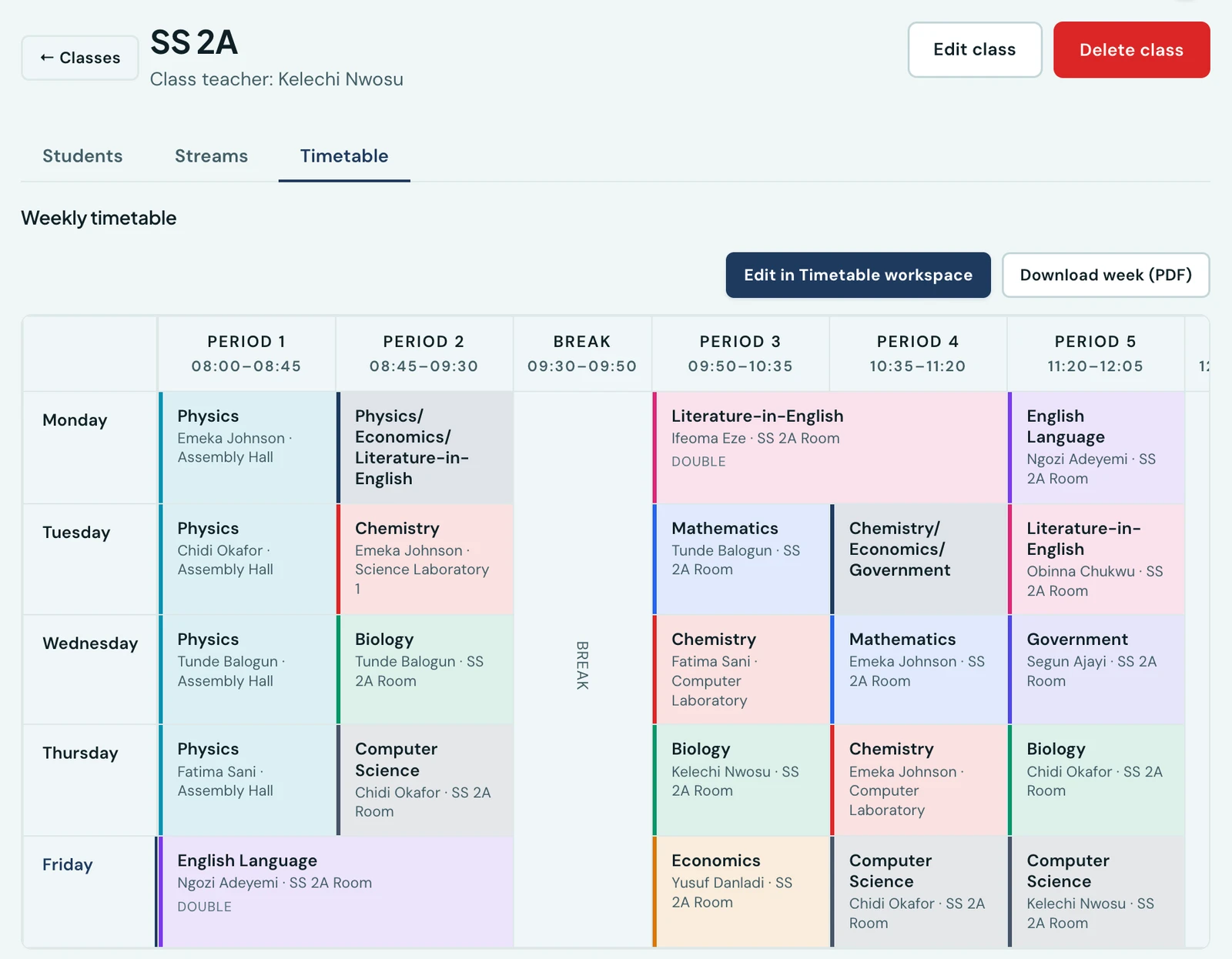Open Tuesday Physics with Chidi Okafor

247,559
